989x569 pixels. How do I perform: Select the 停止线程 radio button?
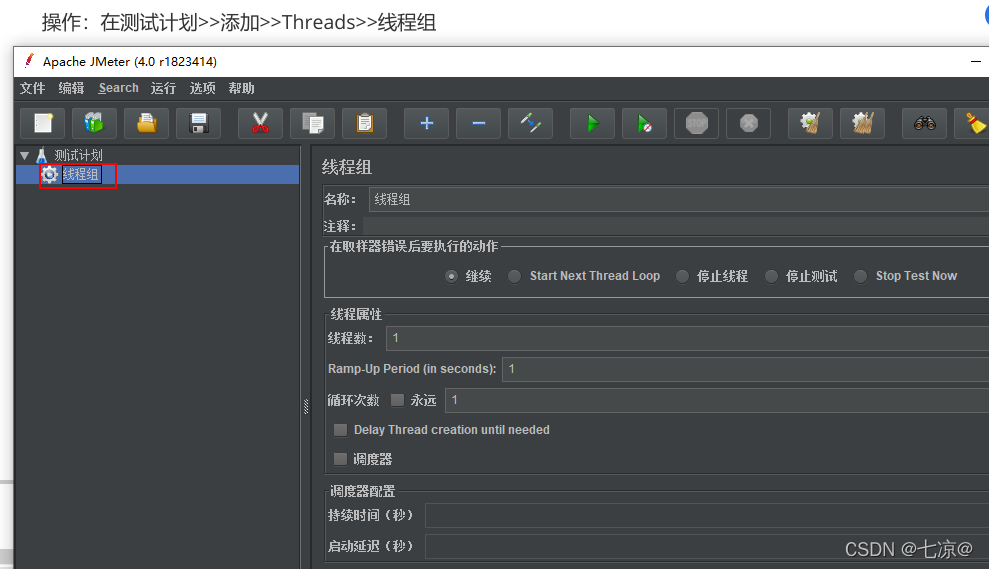(682, 276)
